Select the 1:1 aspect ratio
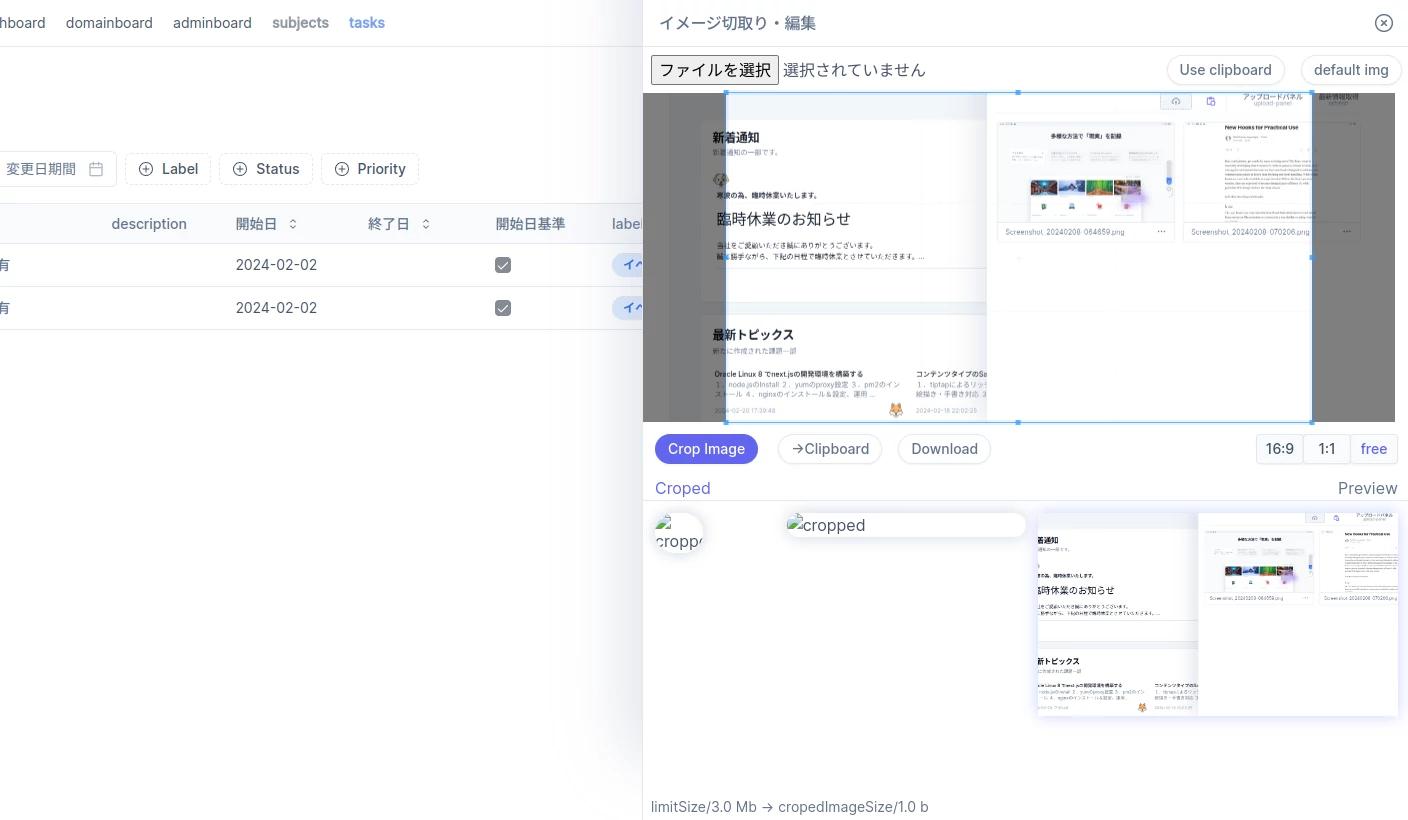 (1327, 449)
